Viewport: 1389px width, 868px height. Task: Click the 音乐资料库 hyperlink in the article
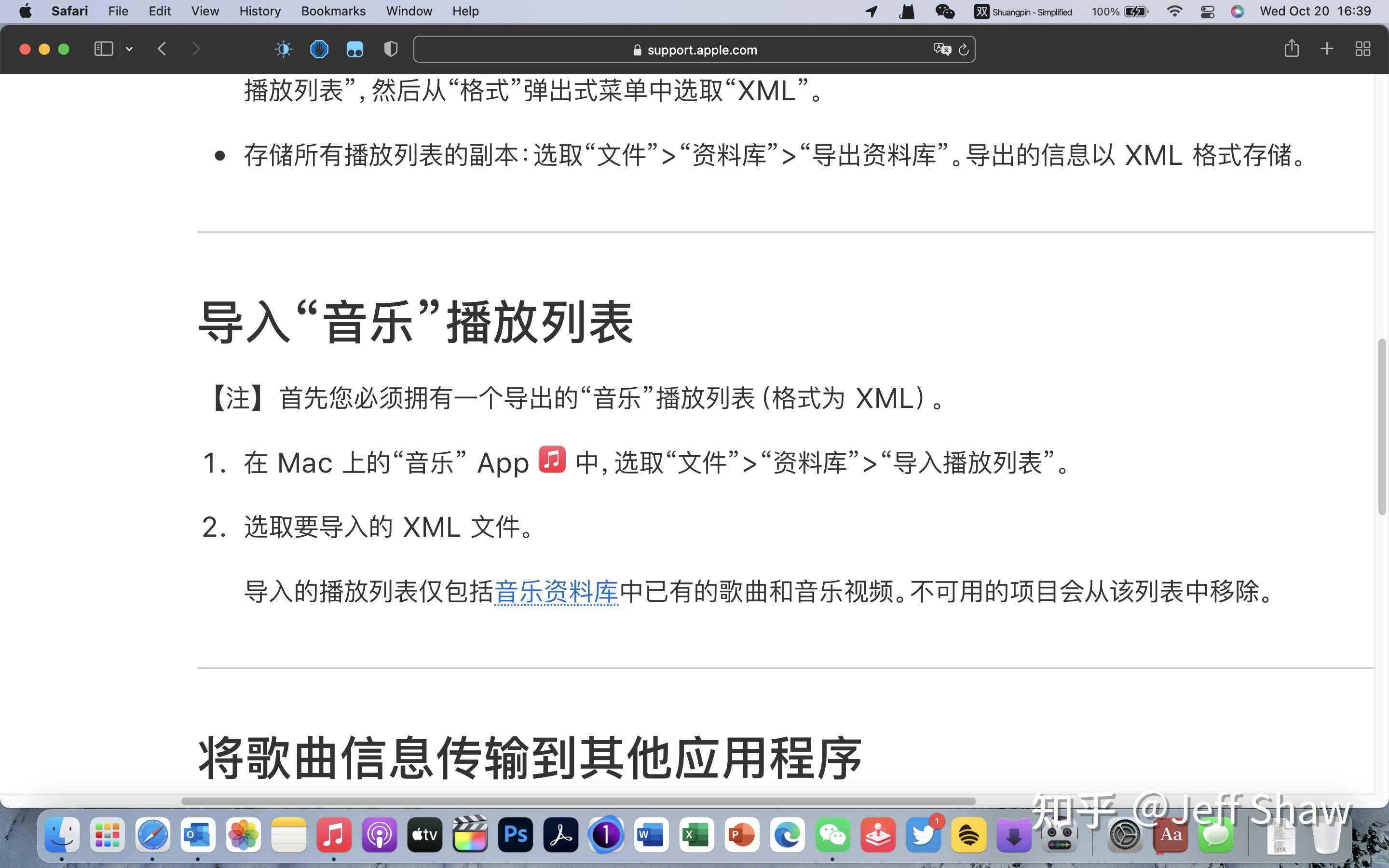(556, 591)
